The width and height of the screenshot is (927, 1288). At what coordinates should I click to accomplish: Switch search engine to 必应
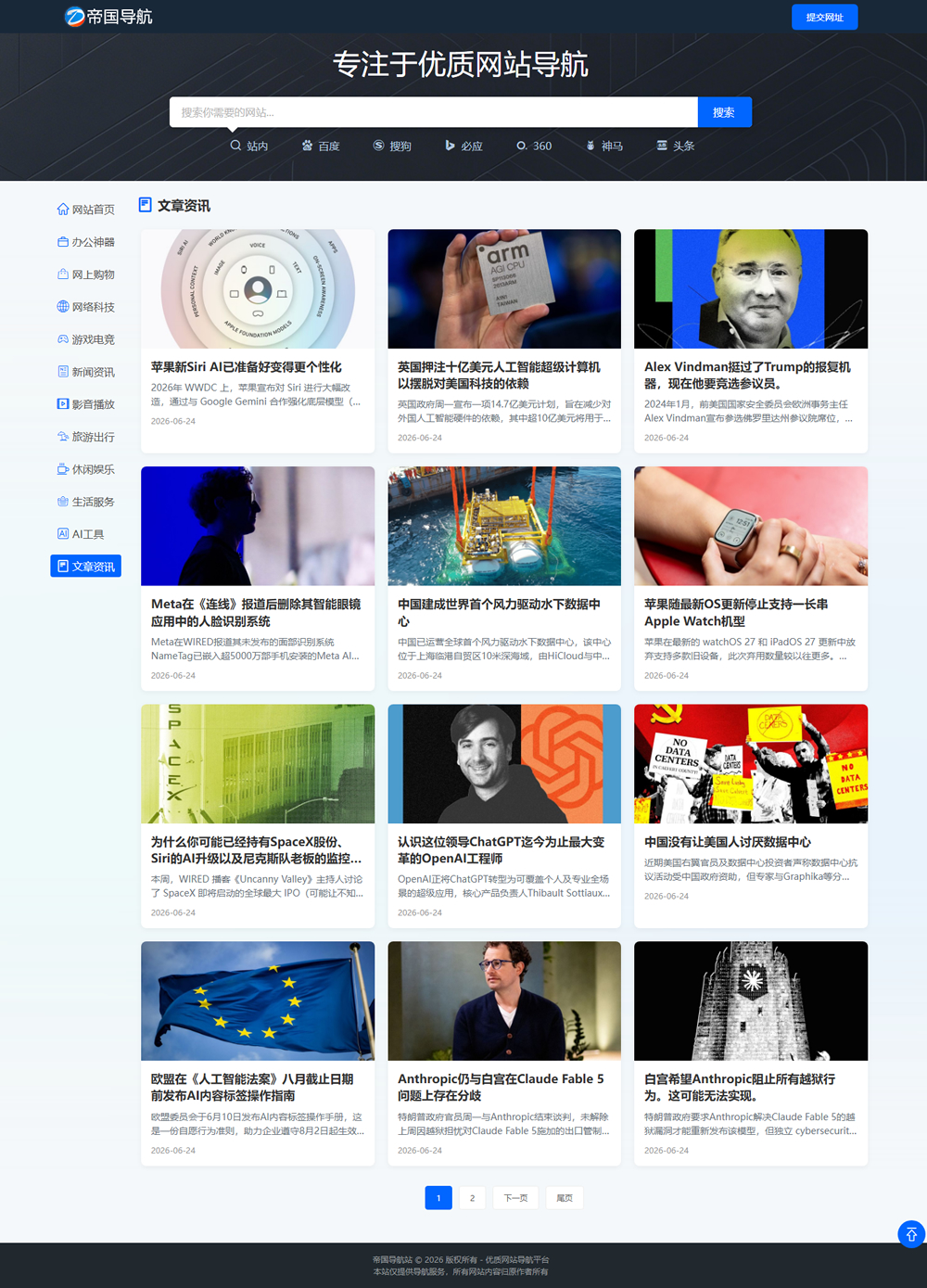pos(463,146)
